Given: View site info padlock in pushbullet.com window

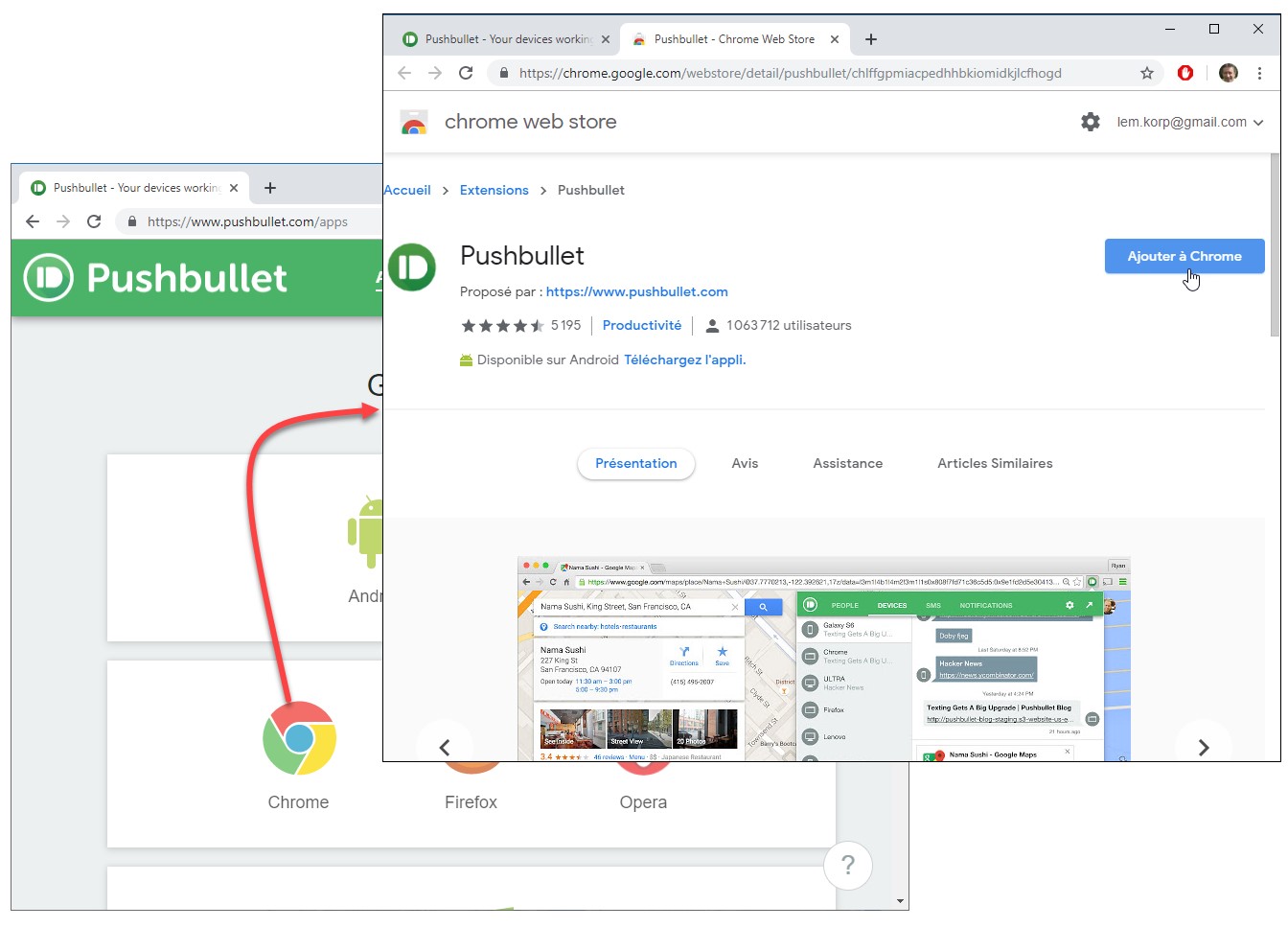Looking at the screenshot, I should pyautogui.click(x=132, y=221).
